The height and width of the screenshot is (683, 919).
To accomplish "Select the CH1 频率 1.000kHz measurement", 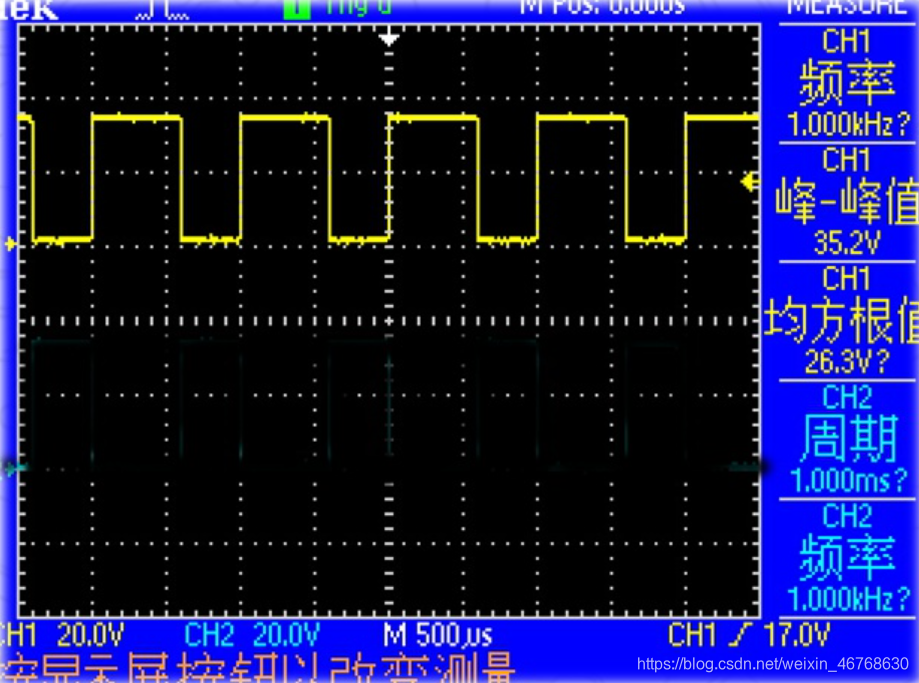I will pyautogui.click(x=847, y=83).
